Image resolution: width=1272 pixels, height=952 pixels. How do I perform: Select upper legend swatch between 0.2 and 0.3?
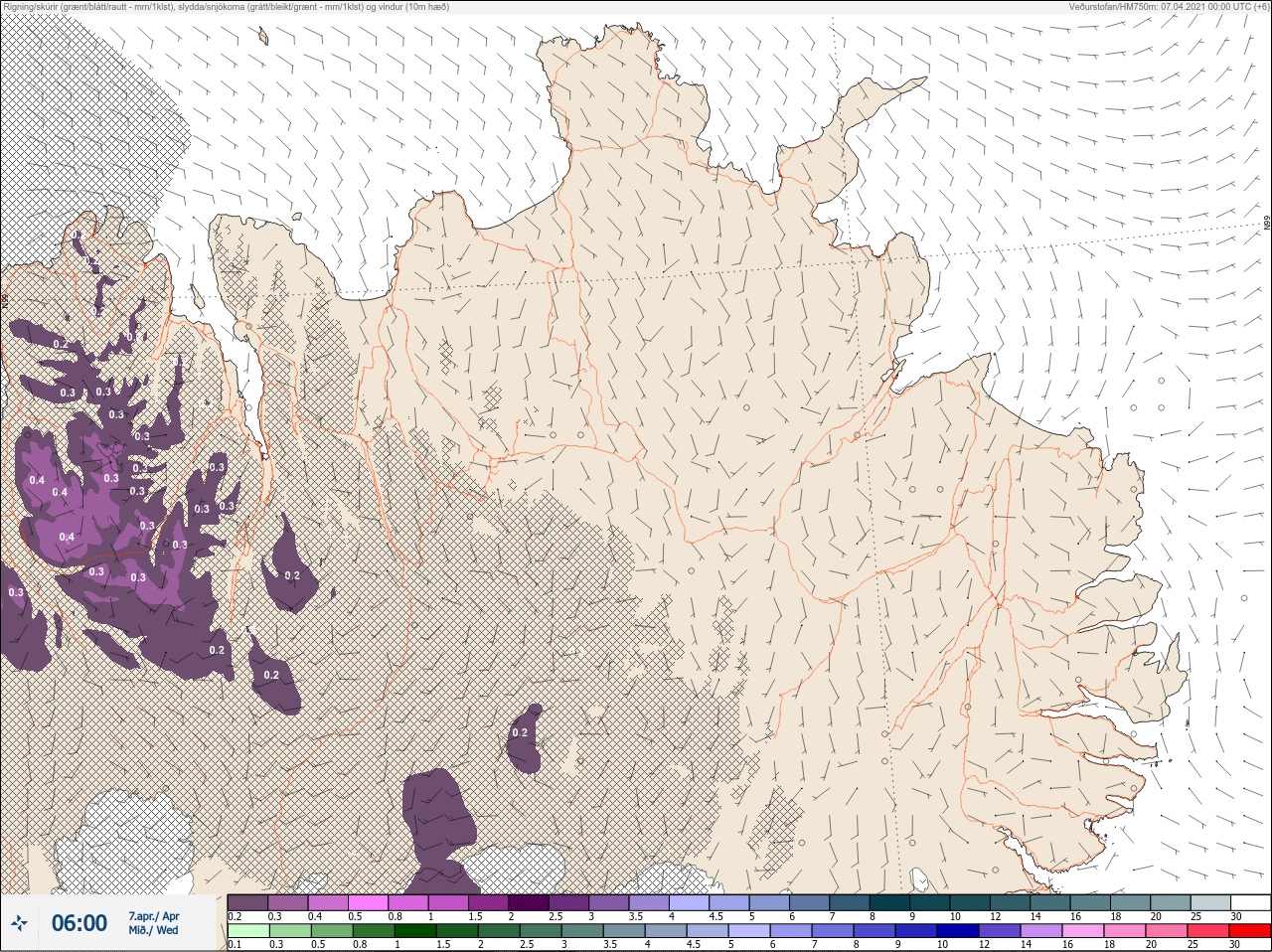tap(248, 902)
